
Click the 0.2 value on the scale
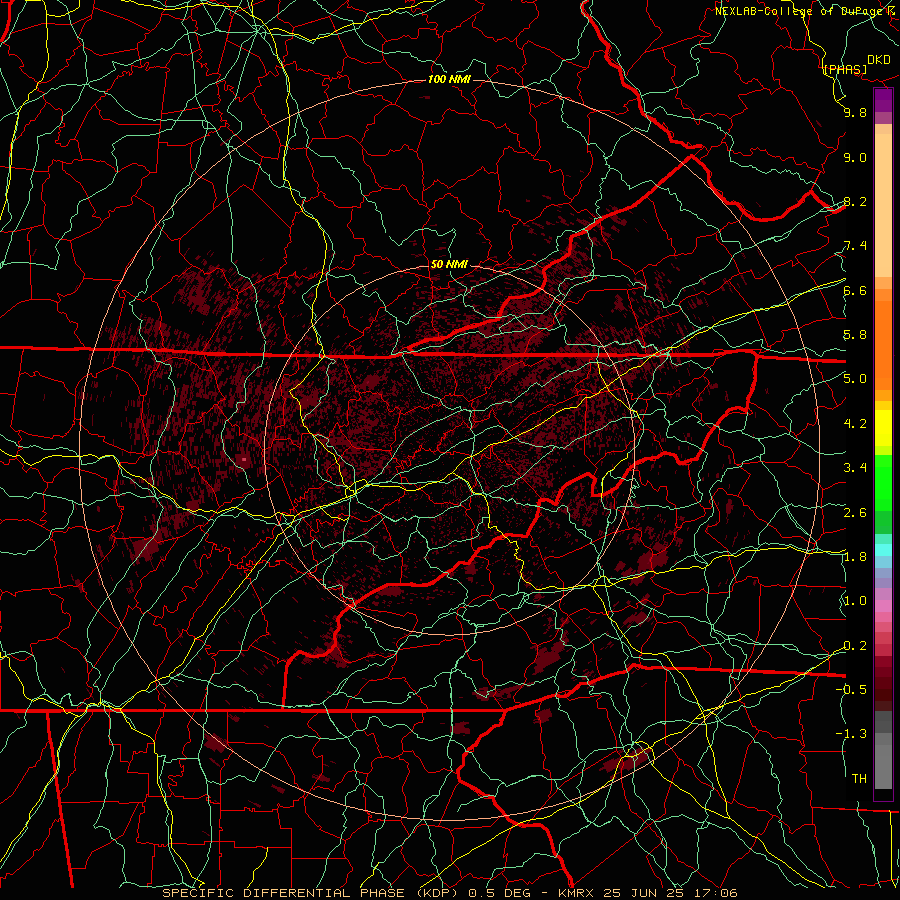pyautogui.click(x=855, y=646)
